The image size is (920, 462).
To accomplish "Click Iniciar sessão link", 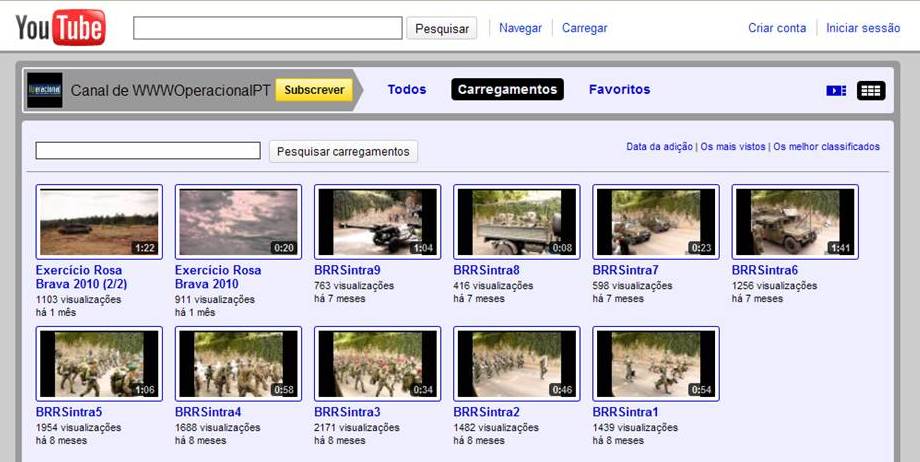I will click(x=863, y=28).
